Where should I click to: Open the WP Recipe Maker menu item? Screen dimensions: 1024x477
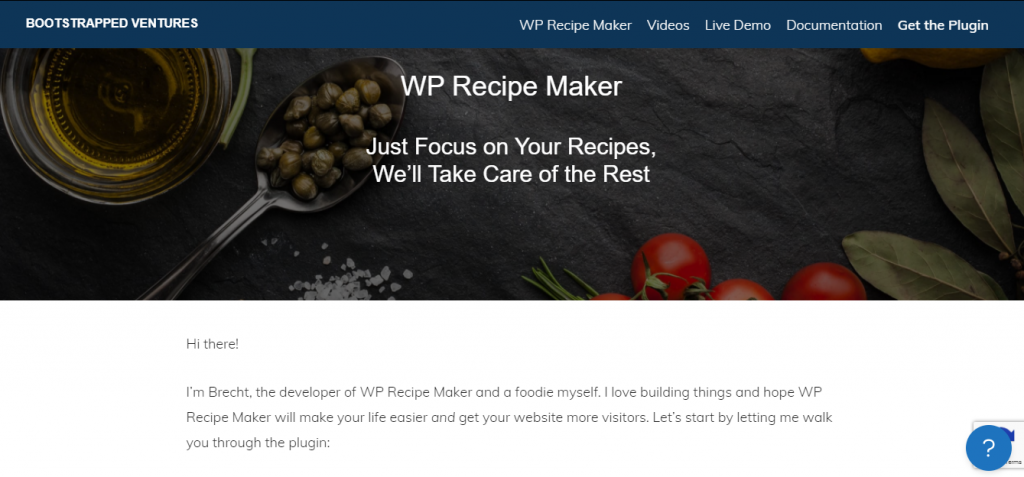tap(575, 25)
